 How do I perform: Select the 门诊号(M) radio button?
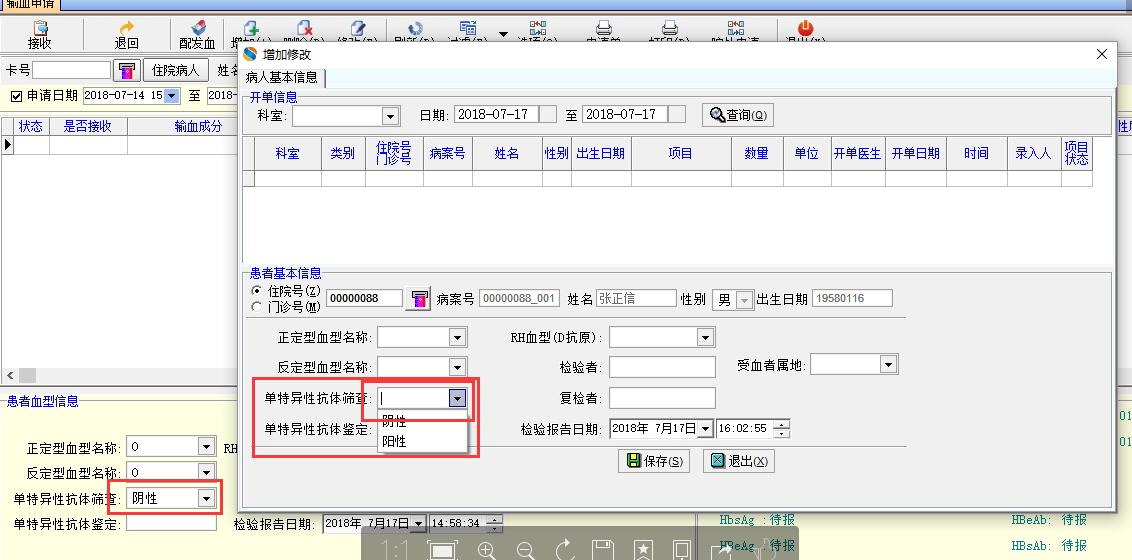(256, 307)
